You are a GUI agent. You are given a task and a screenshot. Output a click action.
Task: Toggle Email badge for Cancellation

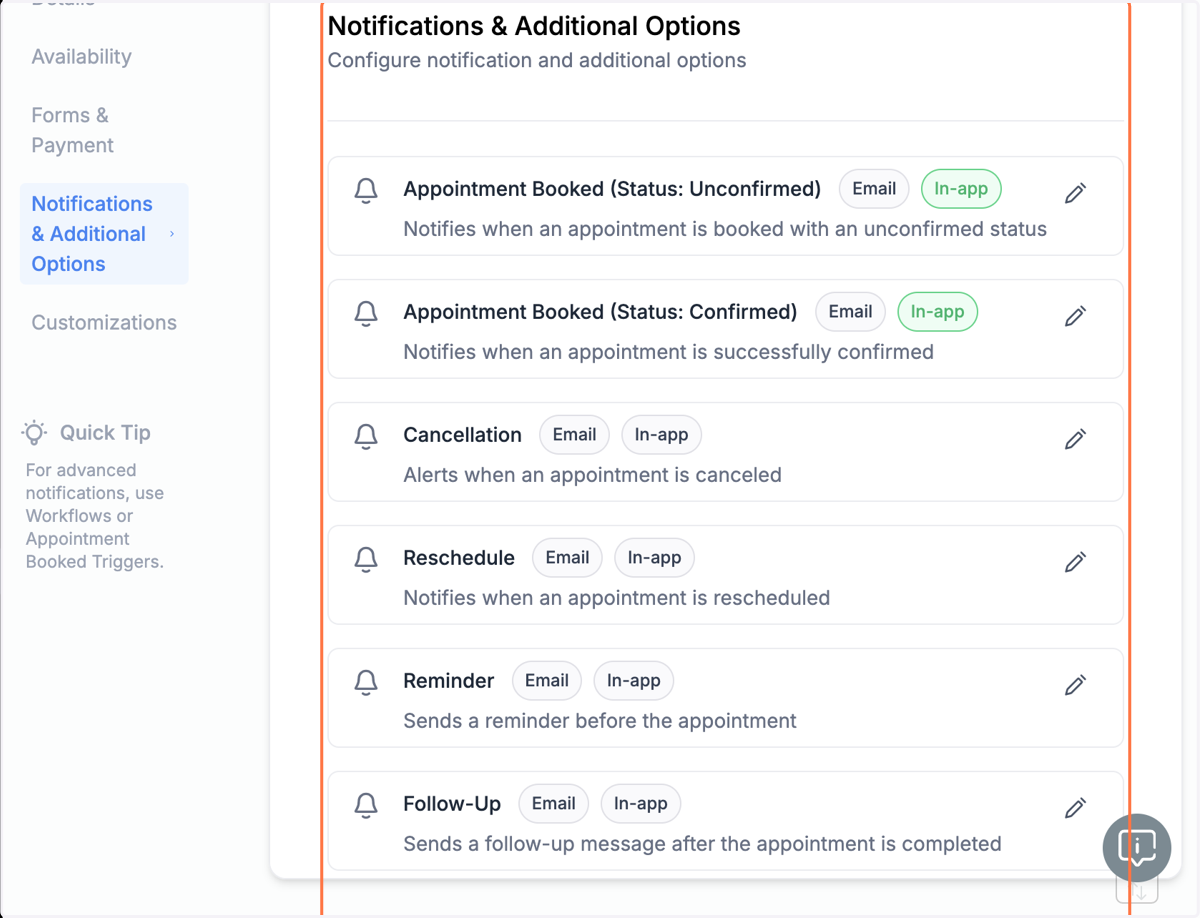coord(575,435)
